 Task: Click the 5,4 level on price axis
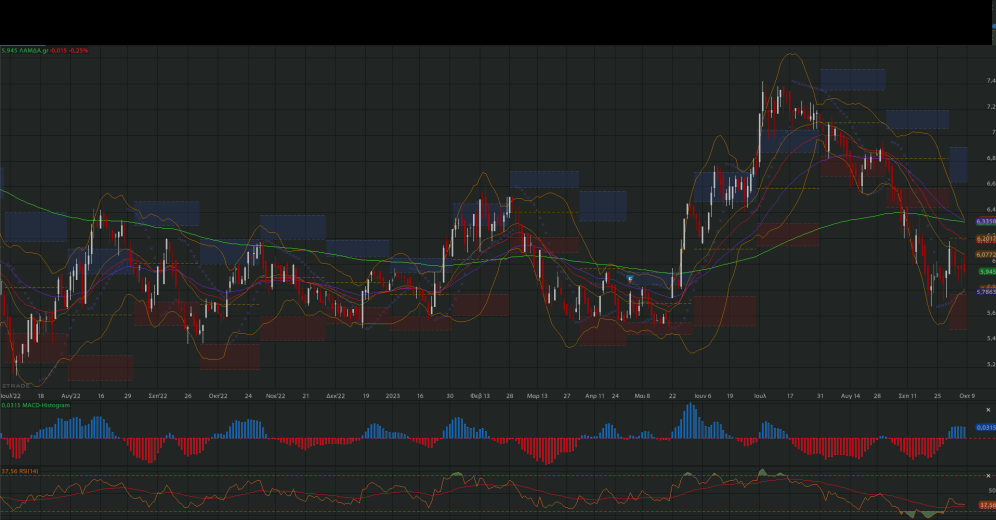point(989,339)
